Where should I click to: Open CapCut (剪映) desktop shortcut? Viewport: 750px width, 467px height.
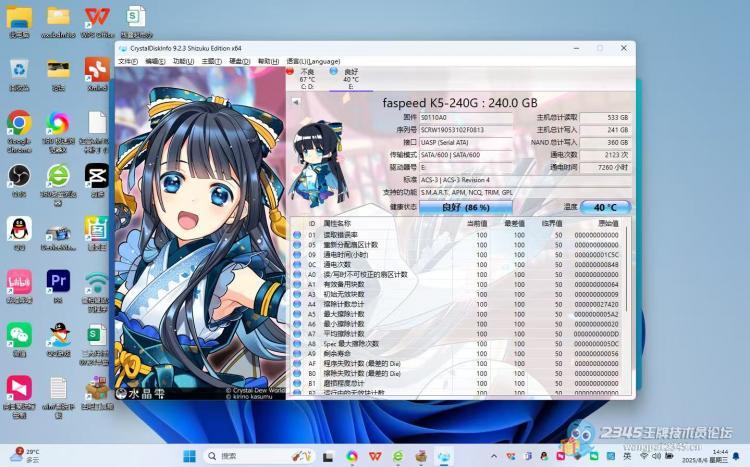(x=98, y=181)
